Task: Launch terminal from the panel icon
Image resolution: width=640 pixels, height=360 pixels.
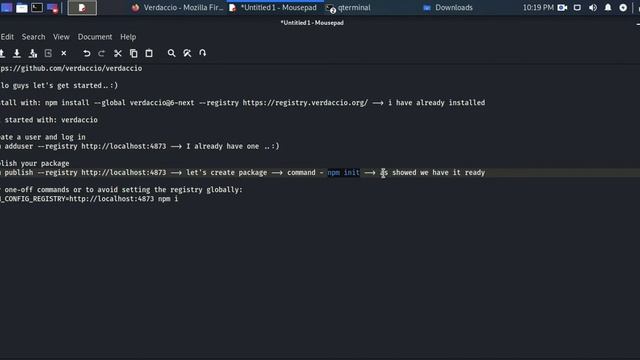Action: [37, 7]
